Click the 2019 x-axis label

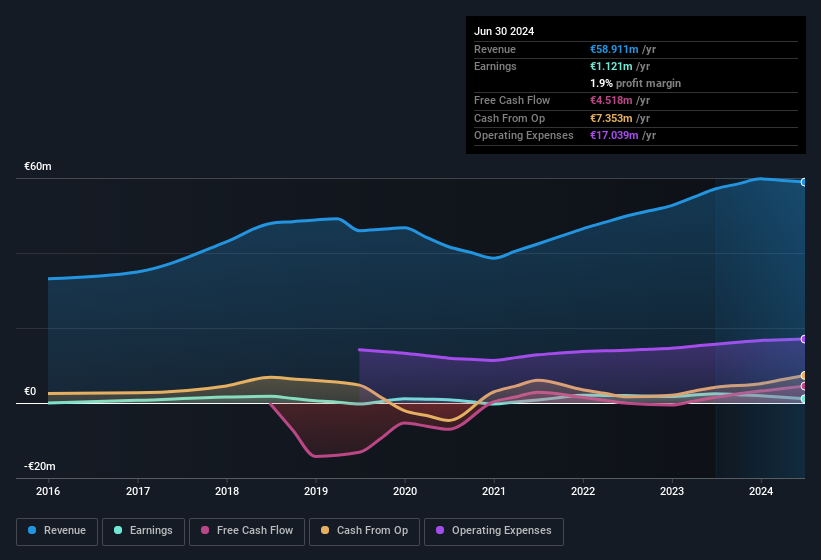coord(316,491)
